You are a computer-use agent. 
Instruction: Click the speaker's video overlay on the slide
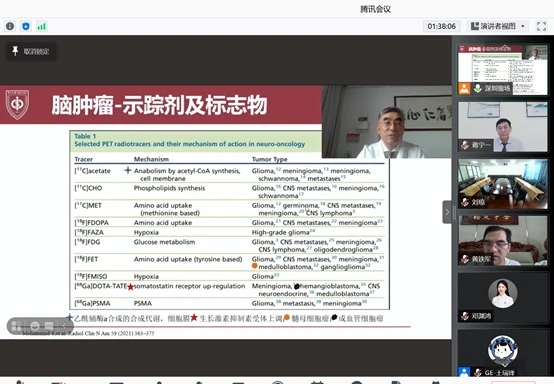coord(387,122)
